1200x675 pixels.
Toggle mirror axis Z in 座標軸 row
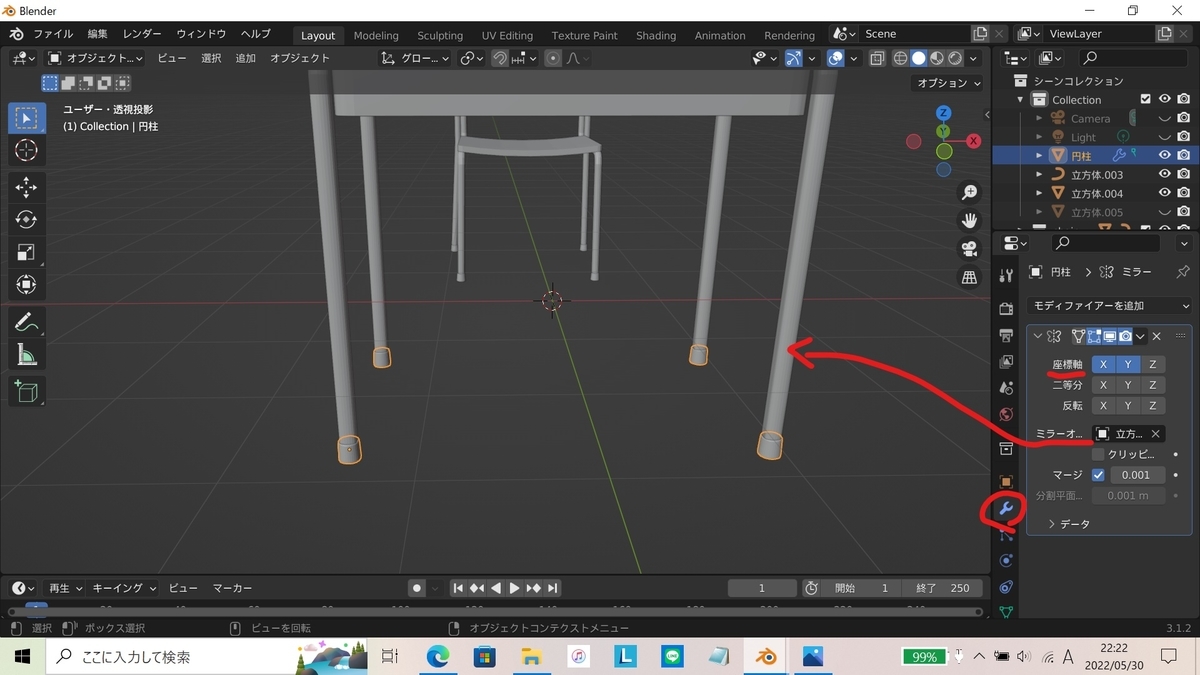pyautogui.click(x=1152, y=364)
